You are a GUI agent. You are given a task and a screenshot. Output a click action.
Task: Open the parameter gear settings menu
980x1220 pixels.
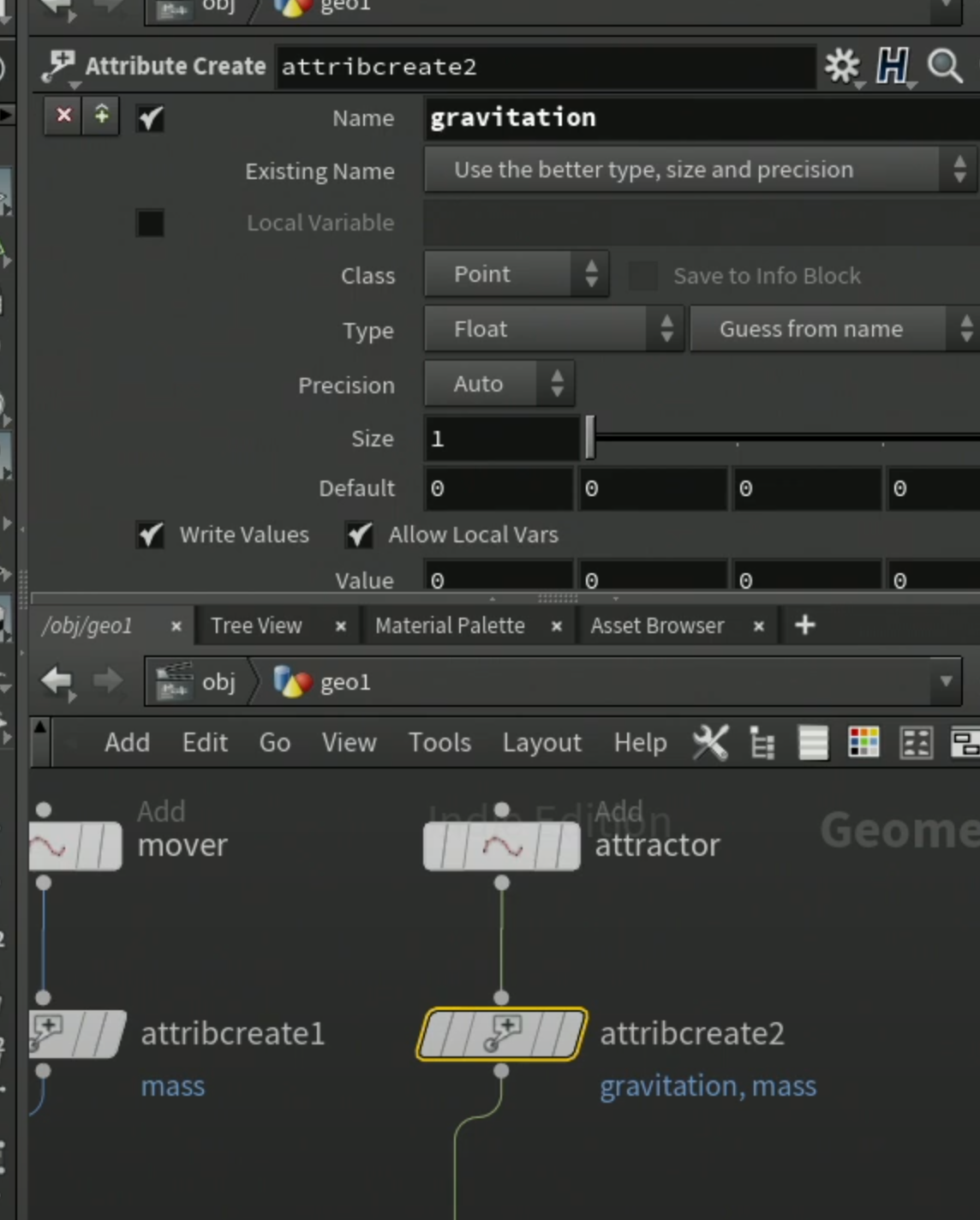[842, 66]
